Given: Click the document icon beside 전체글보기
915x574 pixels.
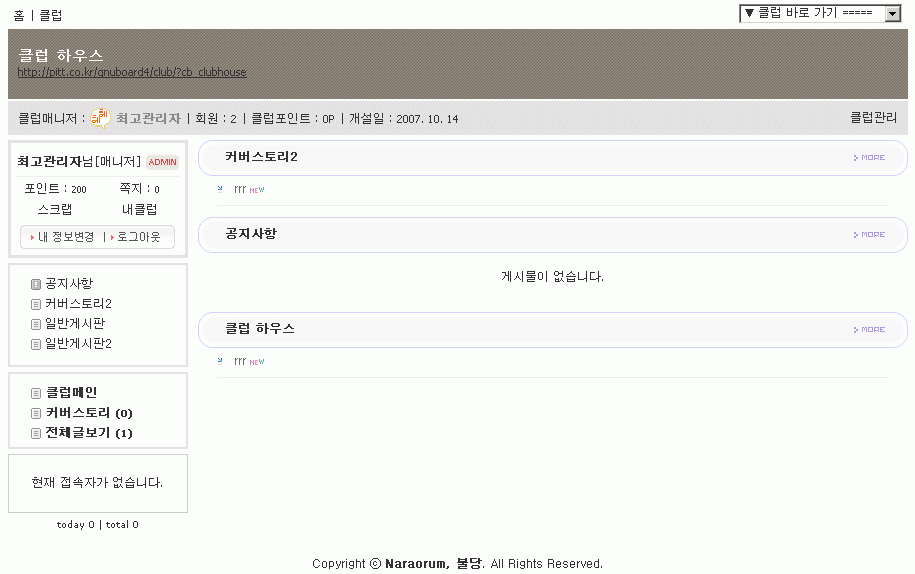Looking at the screenshot, I should tap(36, 433).
